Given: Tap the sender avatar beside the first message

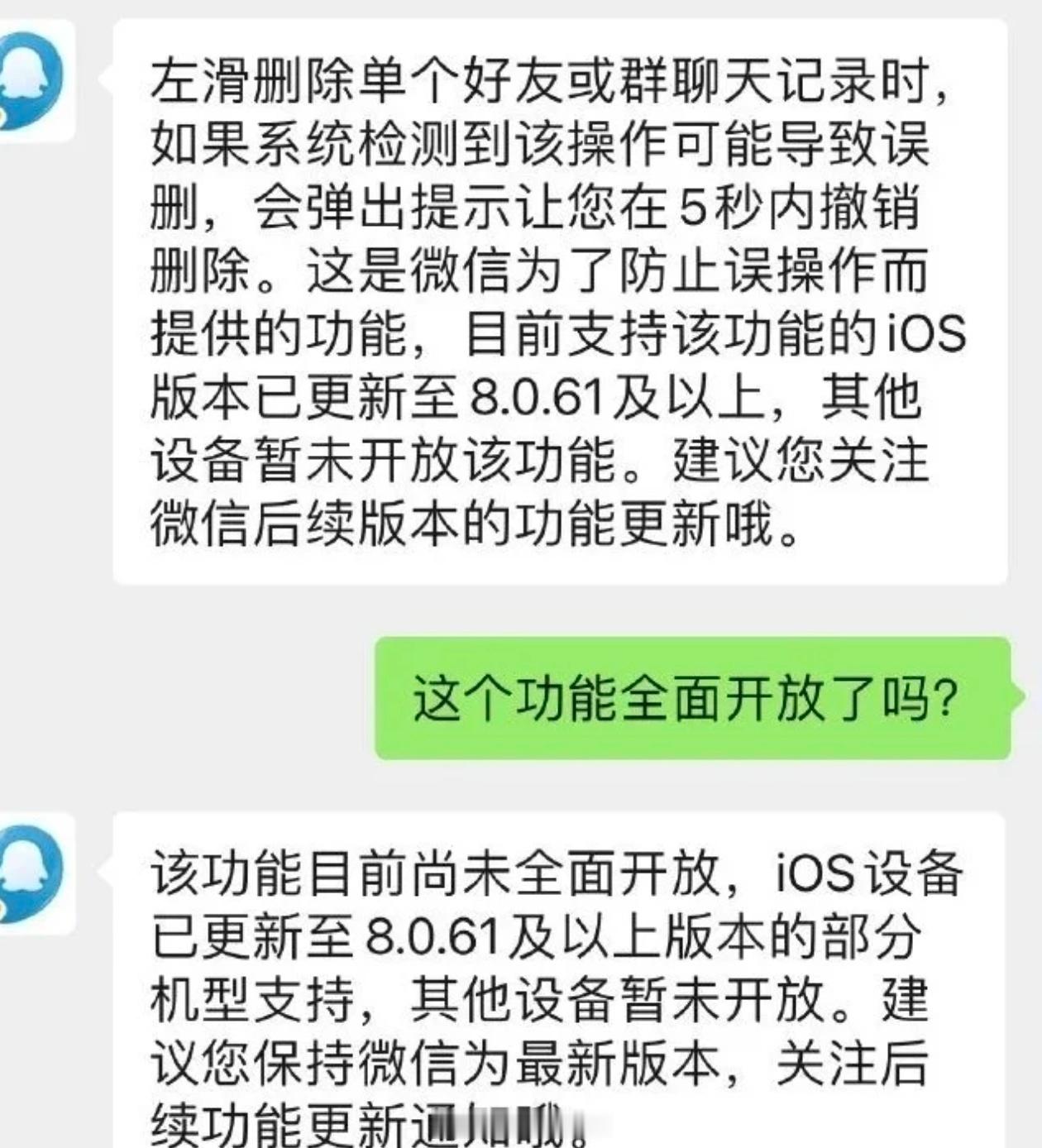Looking at the screenshot, I should pyautogui.click(x=35, y=80).
